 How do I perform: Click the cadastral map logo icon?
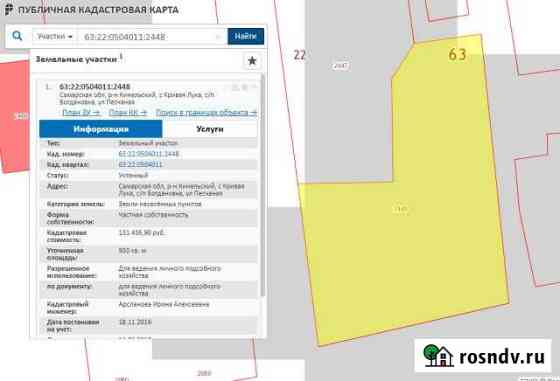pyautogui.click(x=9, y=10)
